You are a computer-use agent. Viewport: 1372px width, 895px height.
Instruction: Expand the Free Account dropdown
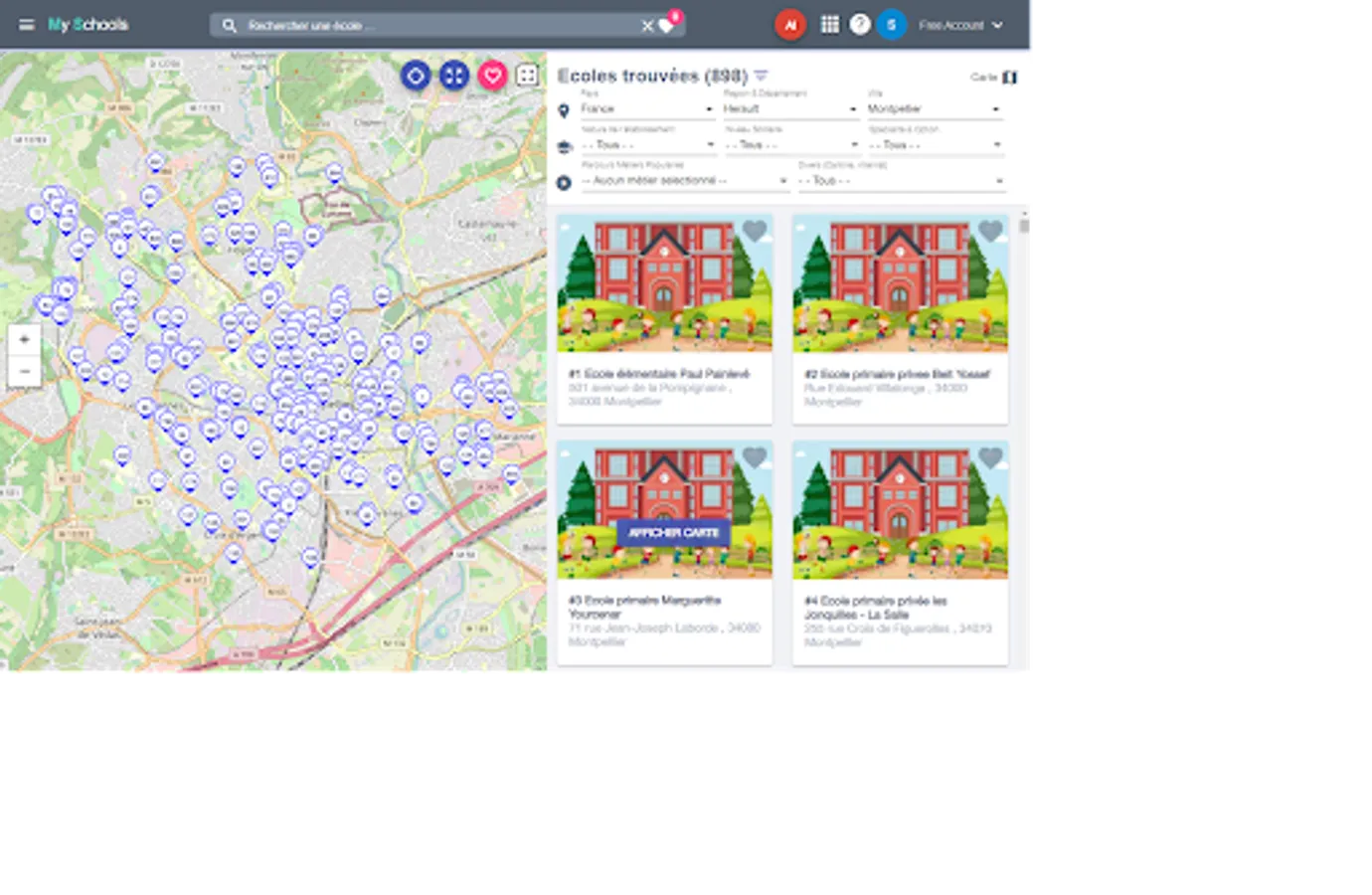pos(960,26)
